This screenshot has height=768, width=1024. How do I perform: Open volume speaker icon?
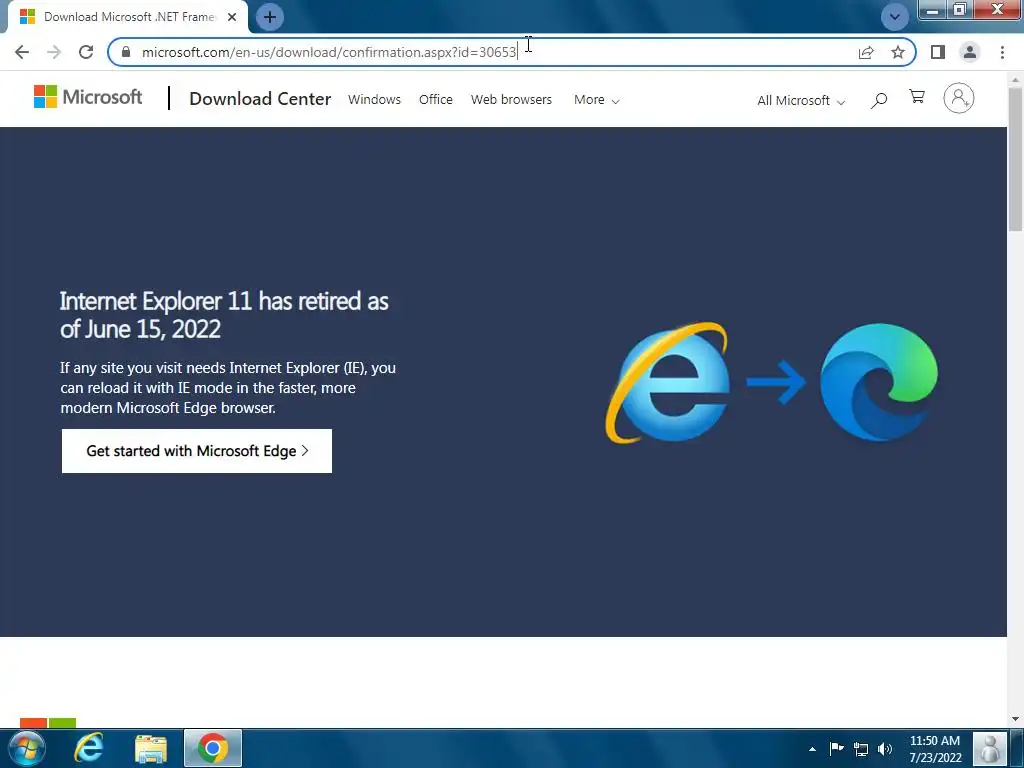[x=885, y=749]
